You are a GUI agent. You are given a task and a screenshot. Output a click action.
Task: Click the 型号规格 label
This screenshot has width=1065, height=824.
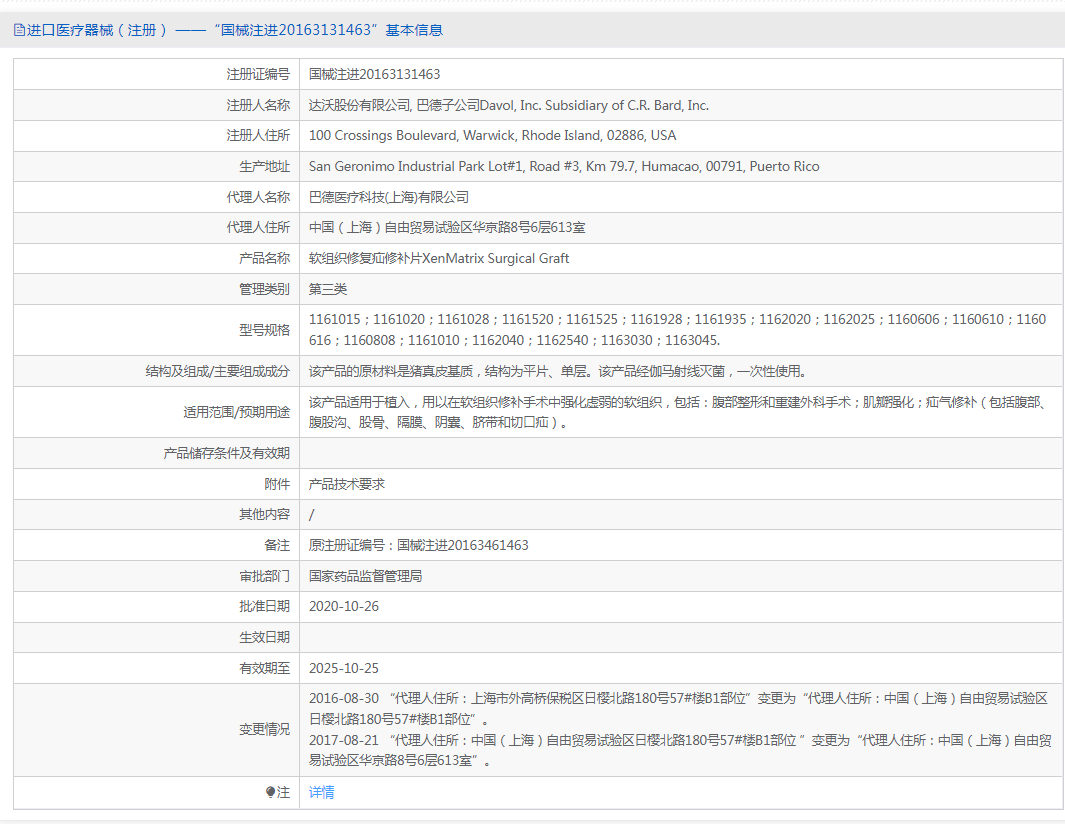pos(264,330)
